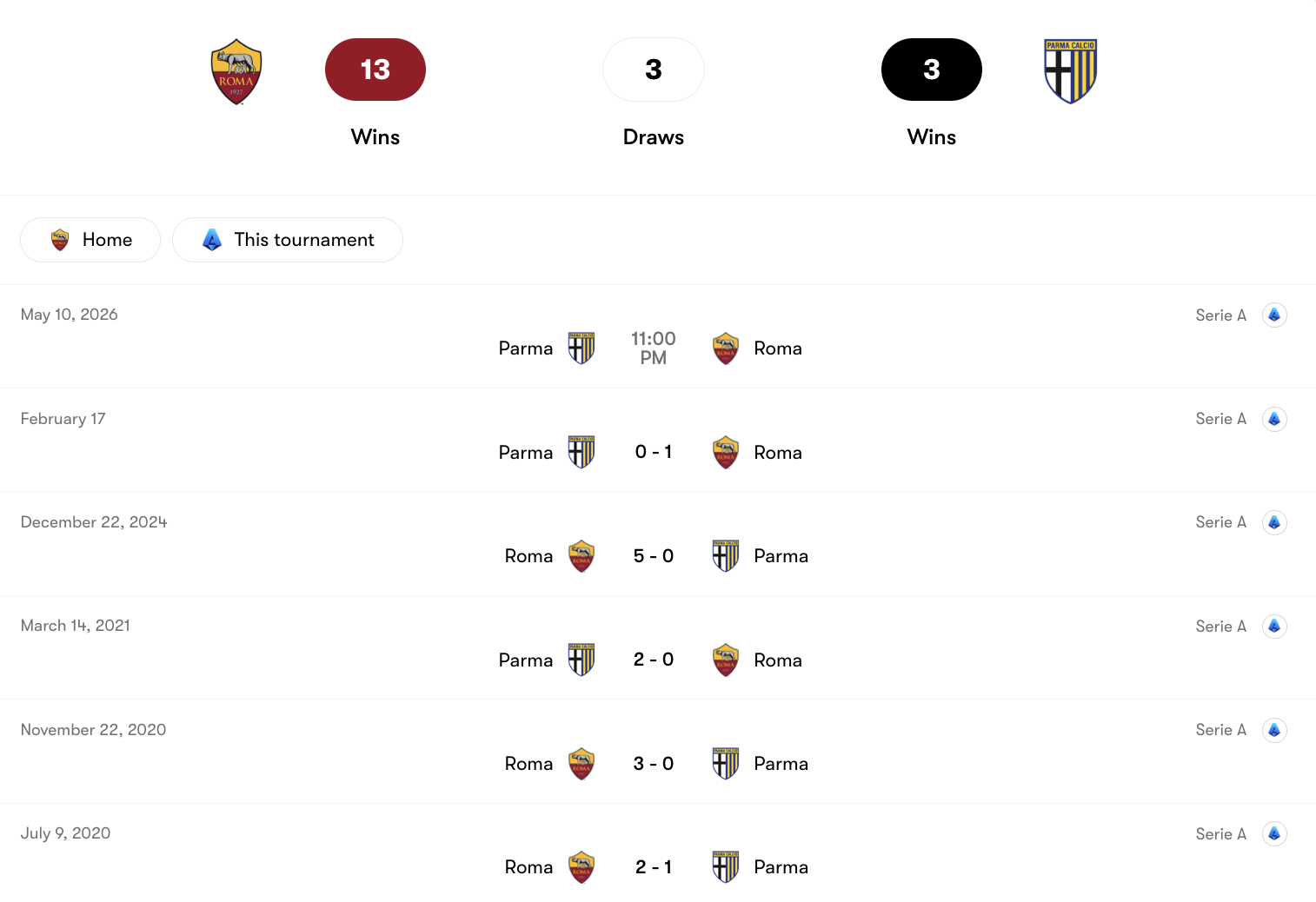This screenshot has height=902, width=1316.
Task: Click the black 3 Wins circle for Parma
Action: tap(931, 70)
